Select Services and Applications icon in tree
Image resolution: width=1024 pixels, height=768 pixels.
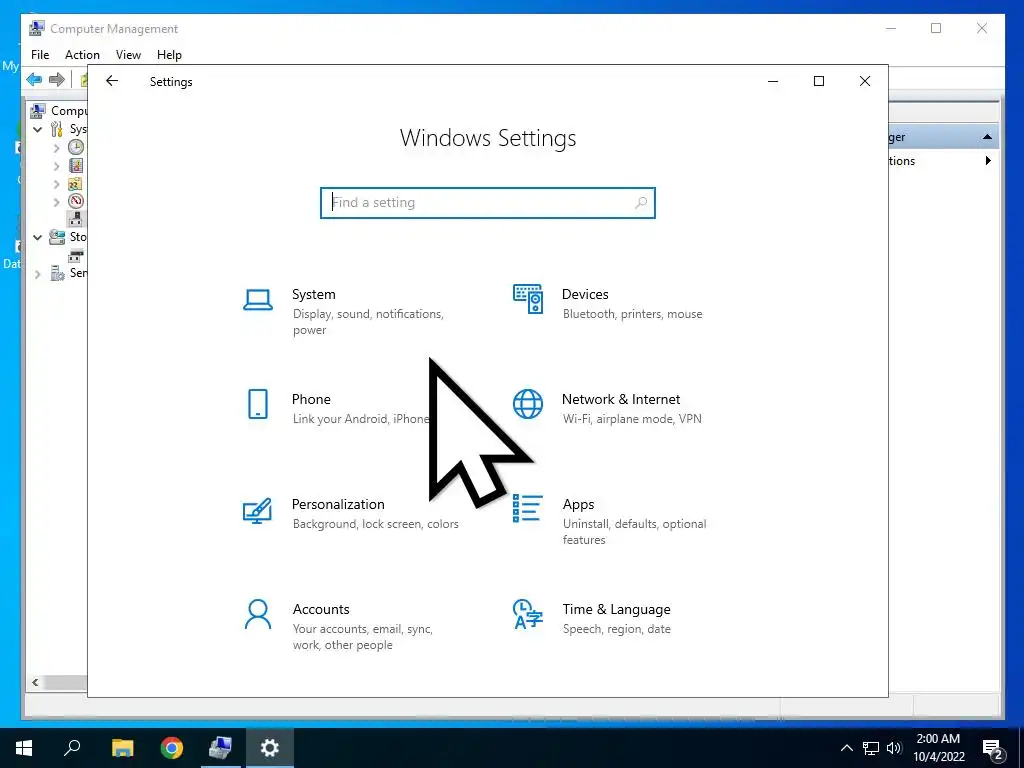click(x=57, y=273)
